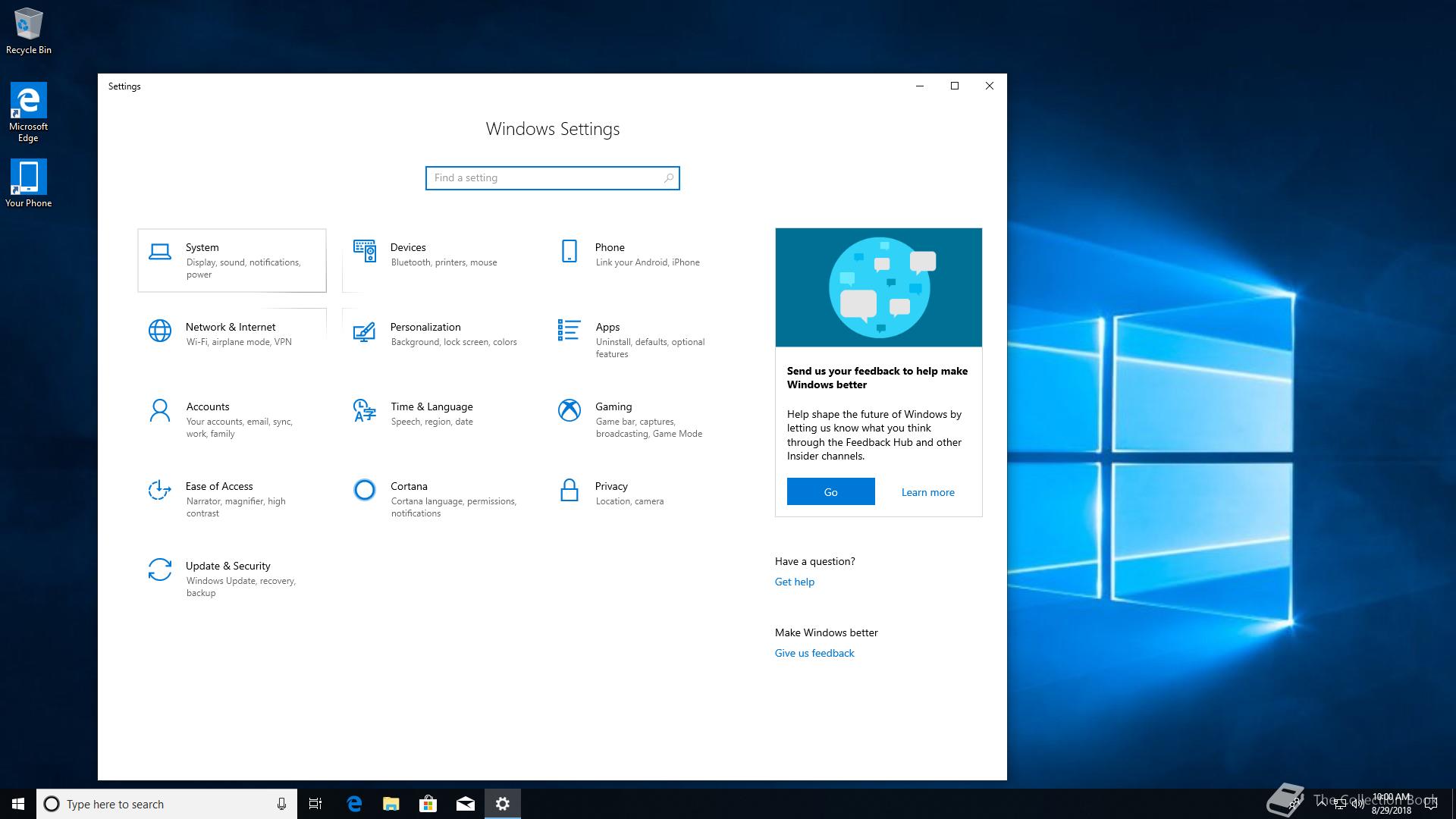The width and height of the screenshot is (1456, 819).
Task: Follow the Learn more link
Action: point(927,492)
